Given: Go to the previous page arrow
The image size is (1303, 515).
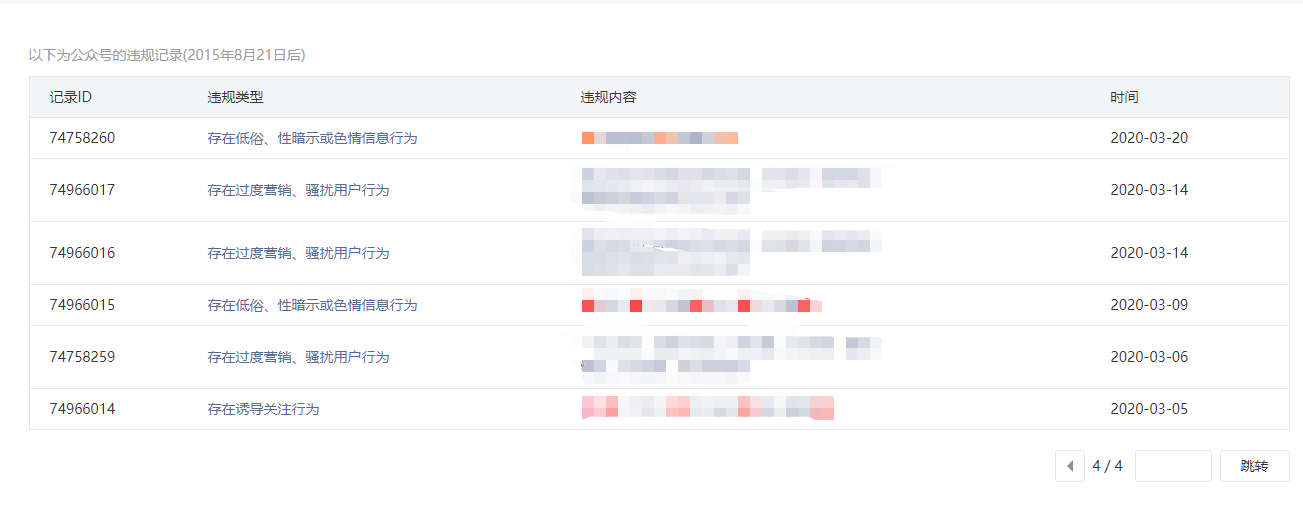Looking at the screenshot, I should point(1069,466).
